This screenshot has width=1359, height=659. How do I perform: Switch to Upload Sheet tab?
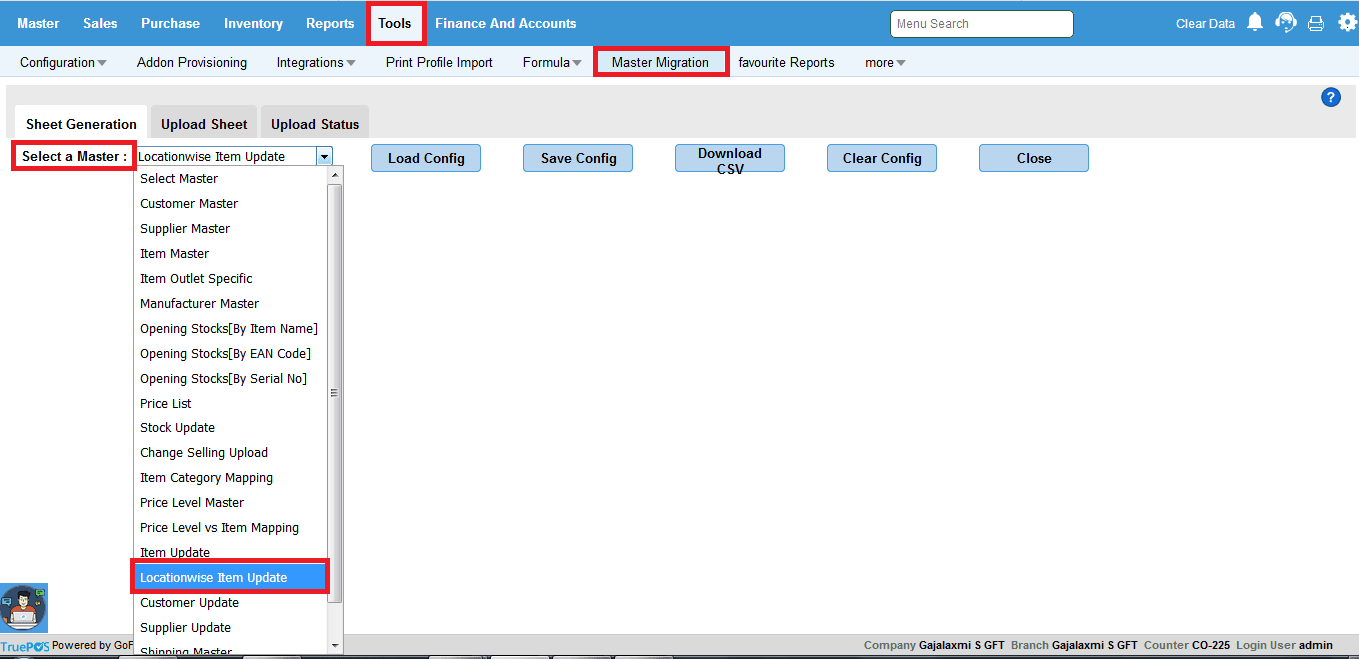pyautogui.click(x=204, y=124)
